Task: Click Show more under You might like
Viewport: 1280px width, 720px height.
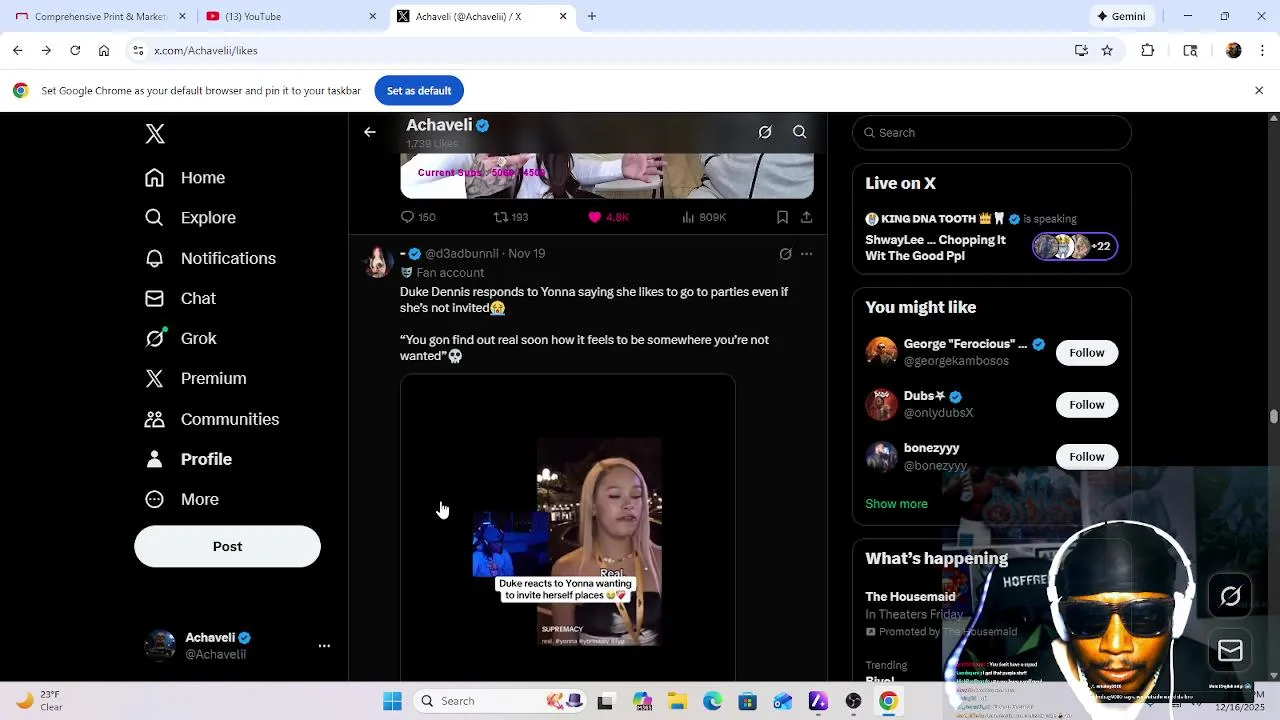Action: (x=896, y=504)
